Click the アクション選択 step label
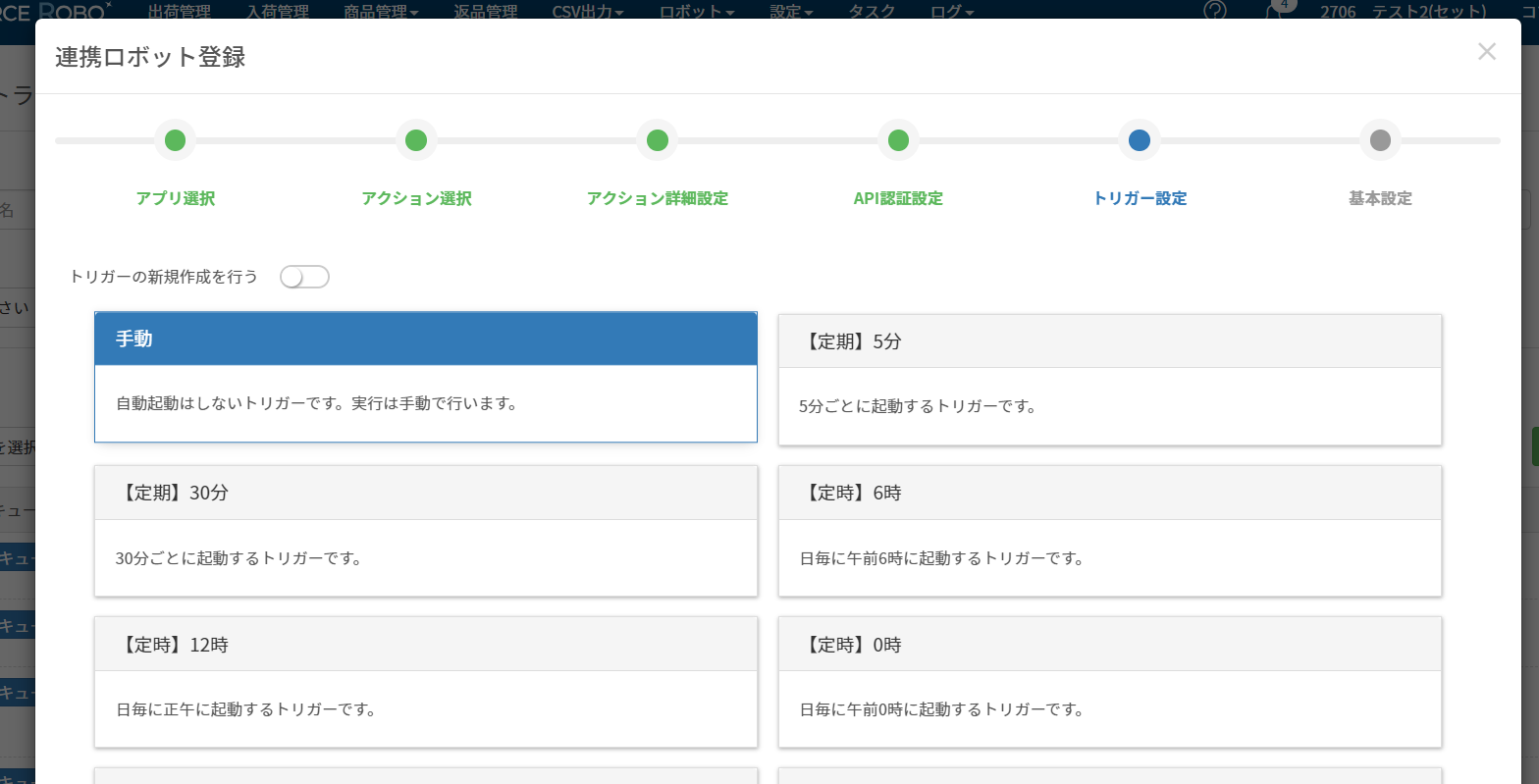1539x784 pixels. [x=416, y=198]
